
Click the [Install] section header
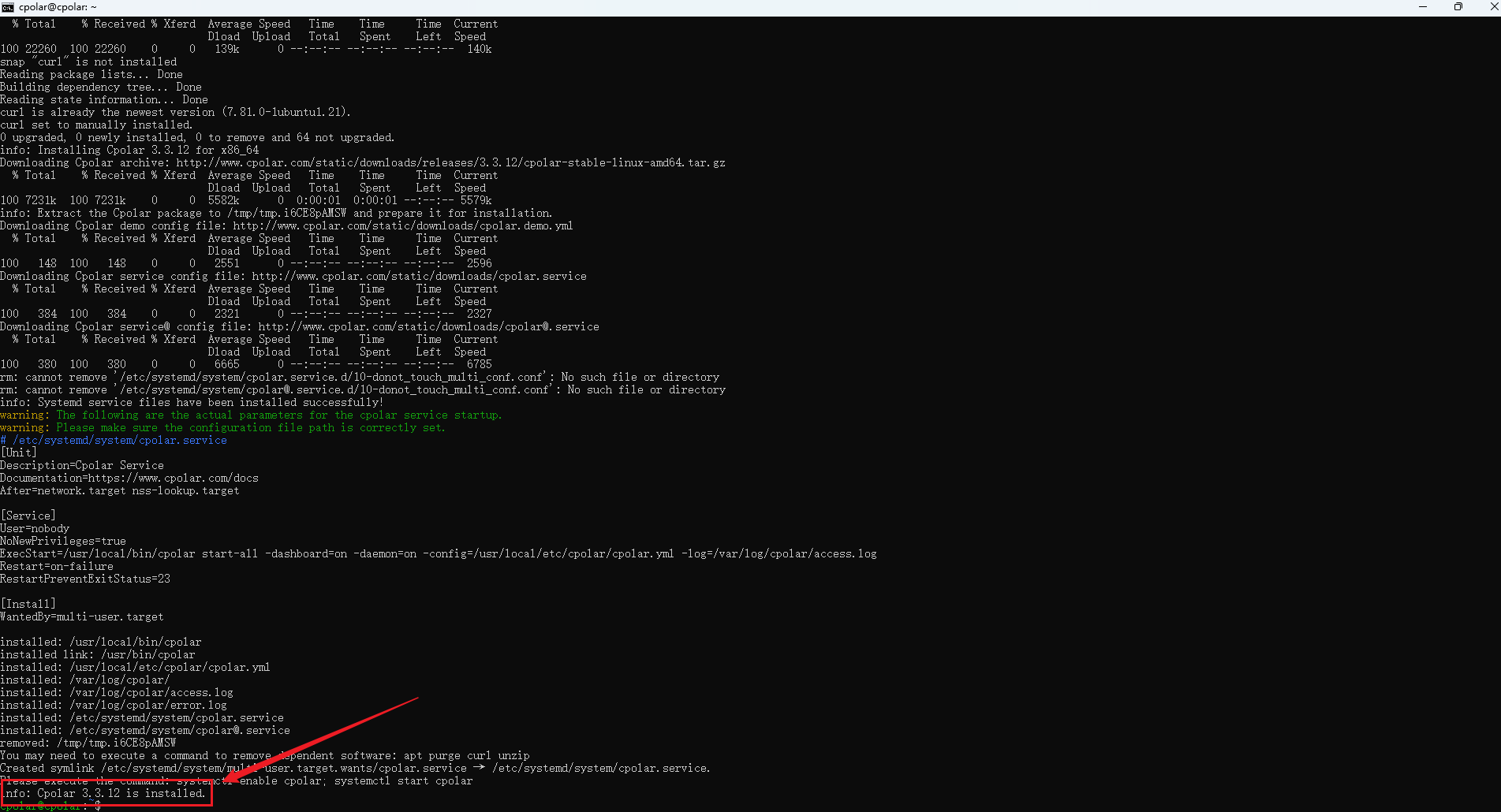click(x=28, y=605)
